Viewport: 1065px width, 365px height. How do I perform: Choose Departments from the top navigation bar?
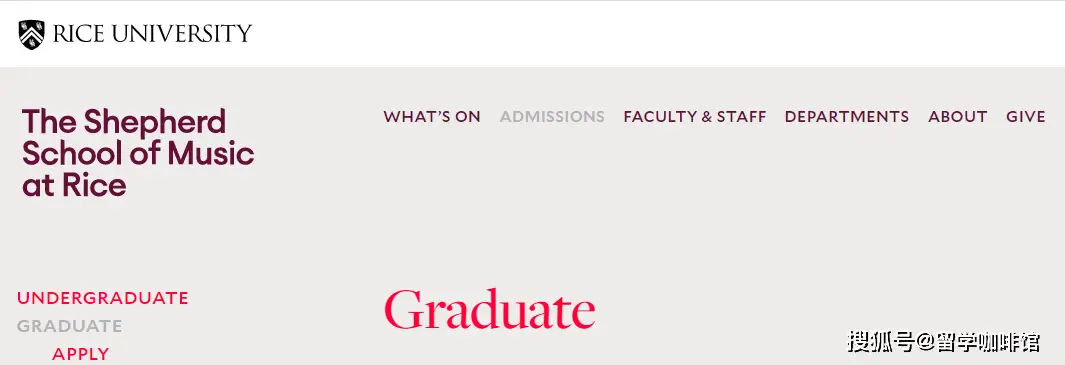[847, 117]
